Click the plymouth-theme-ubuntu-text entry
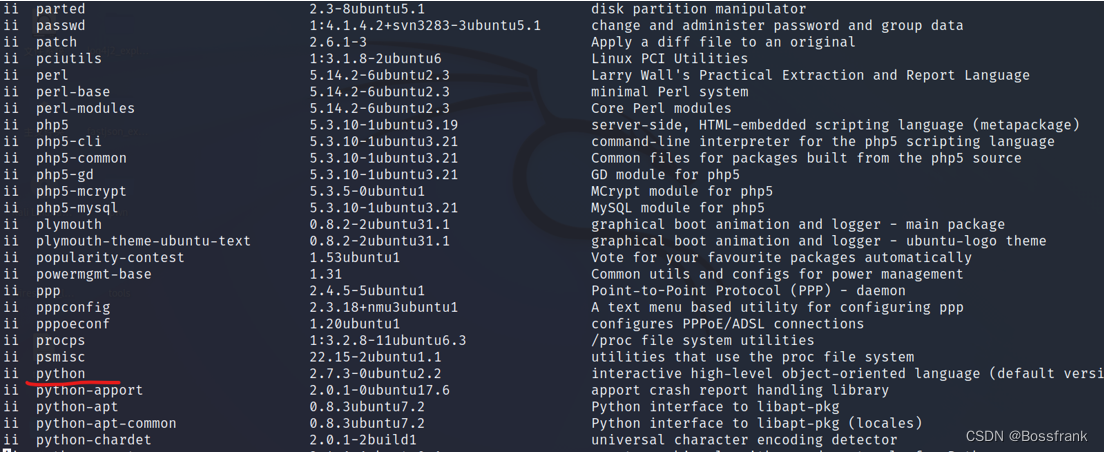 143,241
